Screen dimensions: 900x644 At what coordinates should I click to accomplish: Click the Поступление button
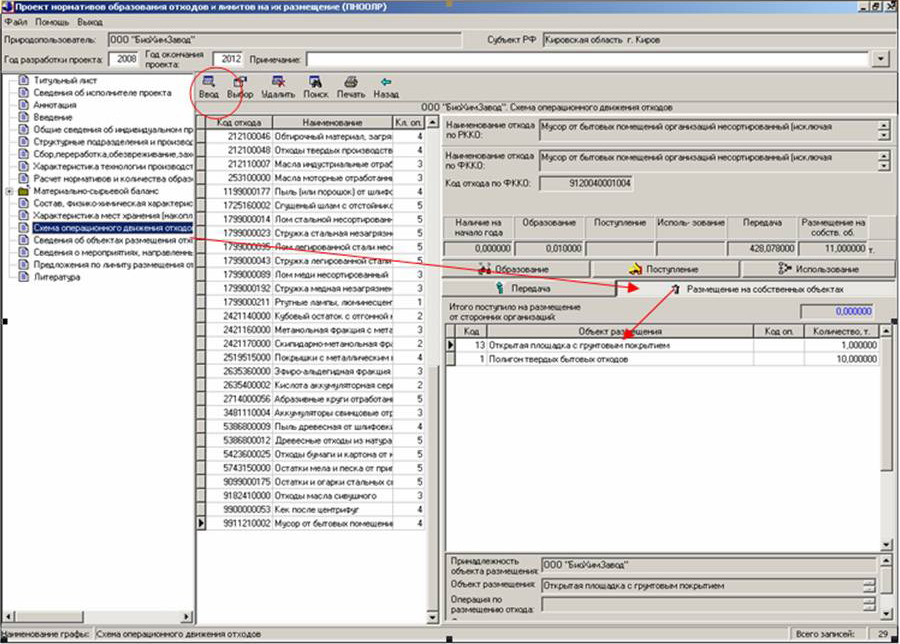(x=665, y=269)
